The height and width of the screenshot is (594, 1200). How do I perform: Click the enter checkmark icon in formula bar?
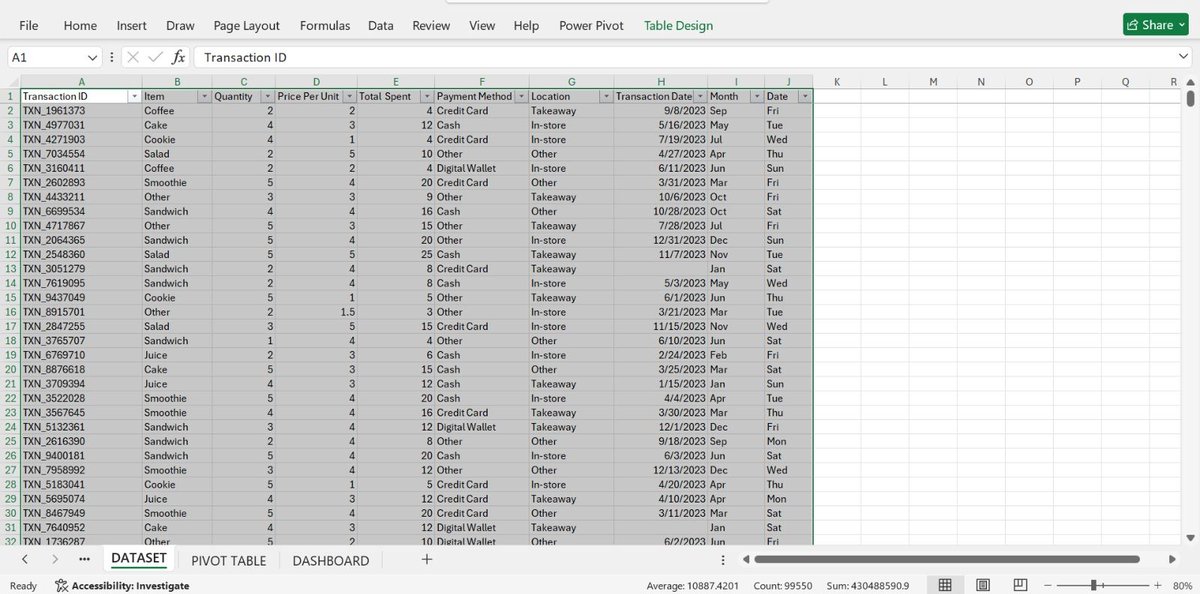[x=155, y=58]
